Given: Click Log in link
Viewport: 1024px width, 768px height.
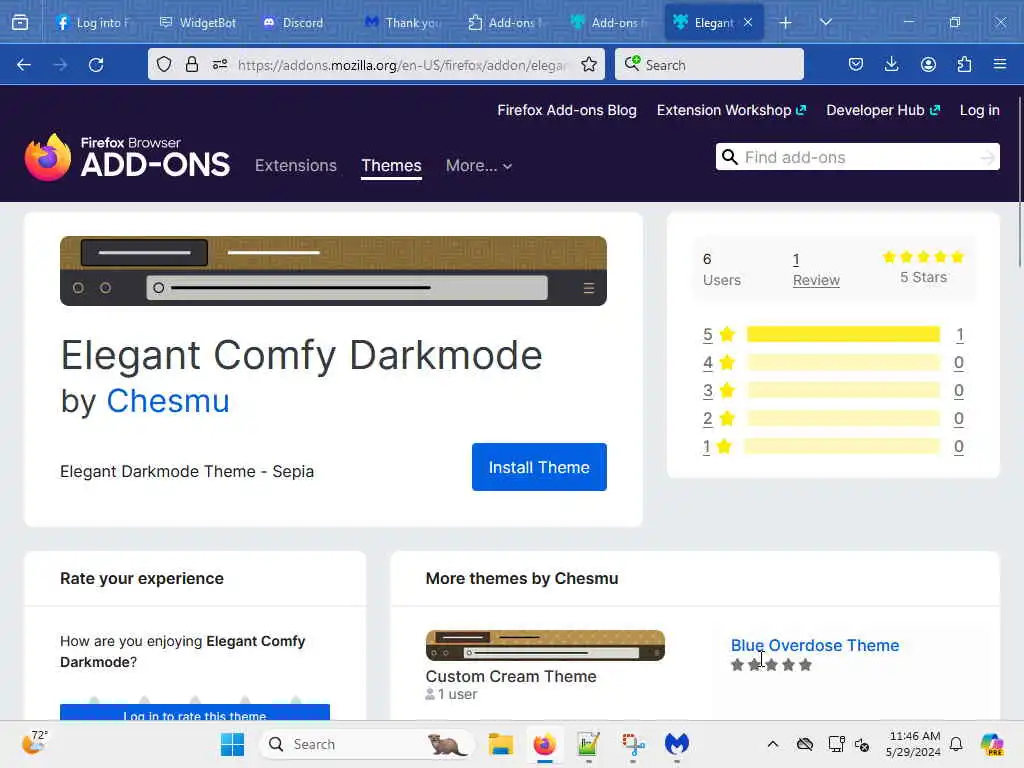Looking at the screenshot, I should tap(980, 110).
